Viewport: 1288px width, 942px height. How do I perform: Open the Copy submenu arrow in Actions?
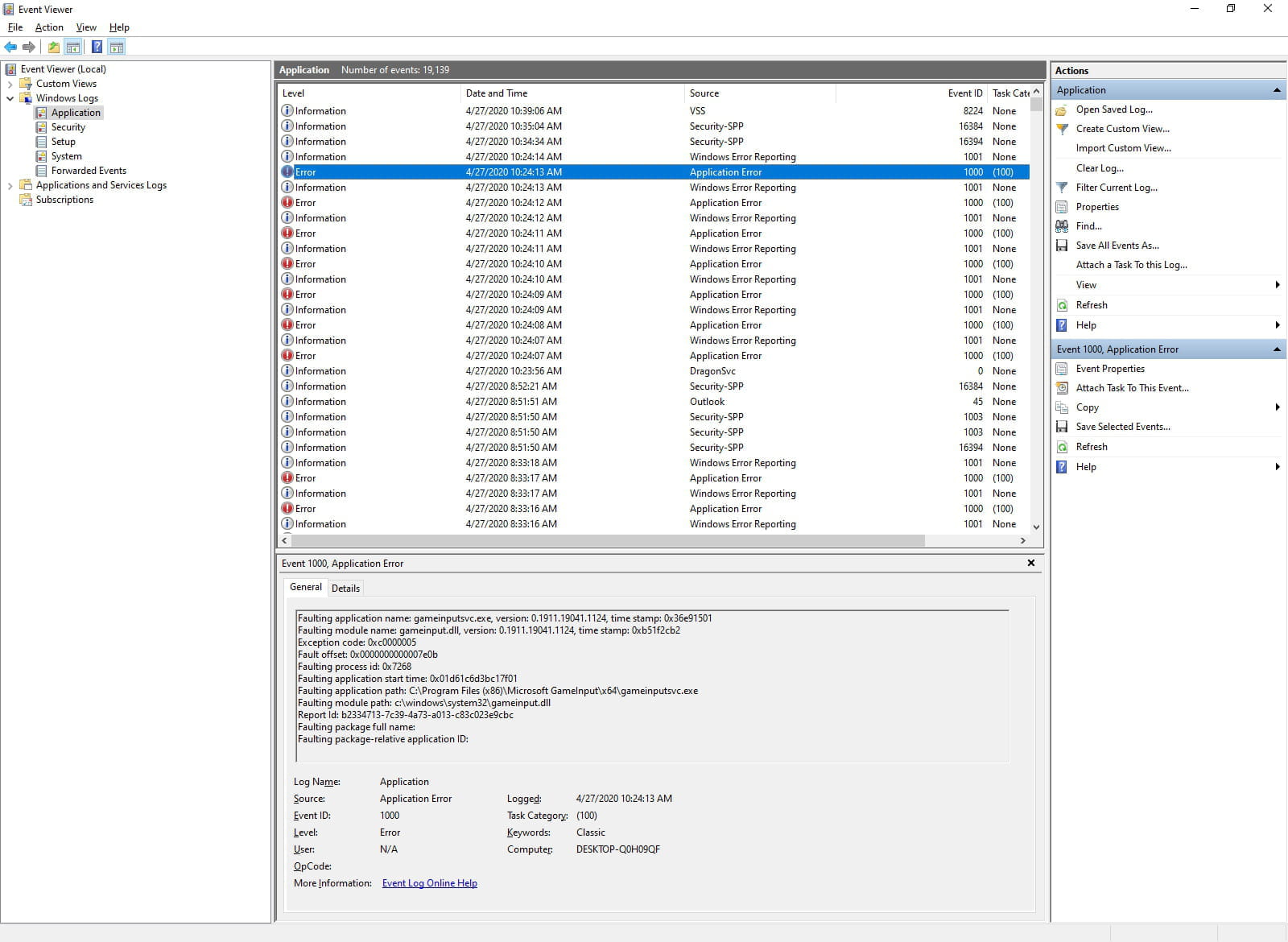(x=1278, y=407)
